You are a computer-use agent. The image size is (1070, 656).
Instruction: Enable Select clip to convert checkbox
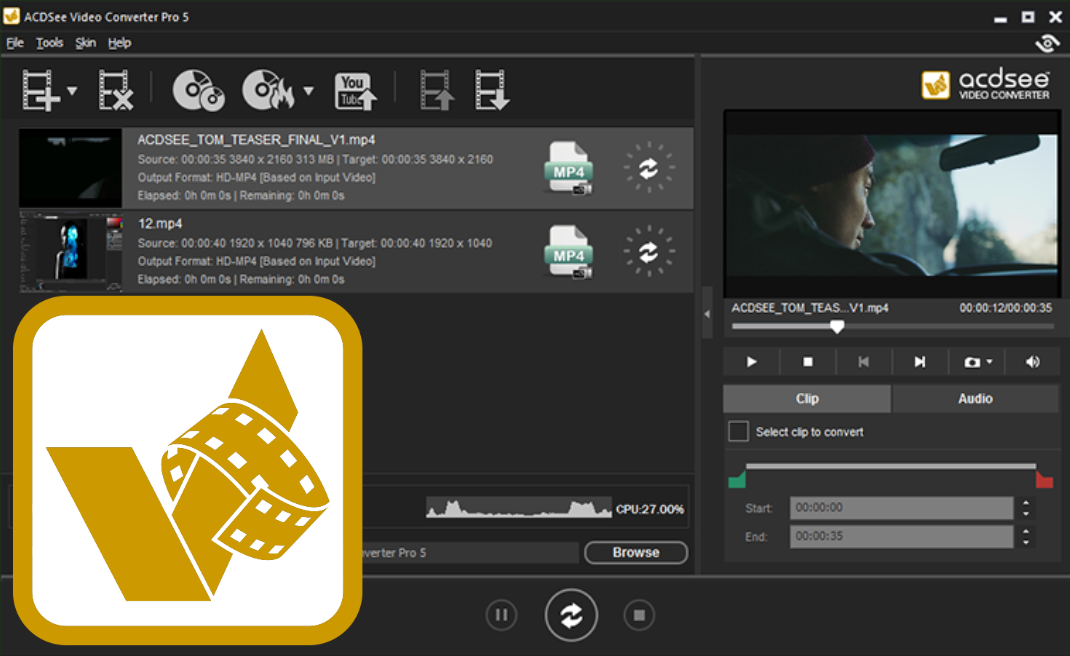pos(738,431)
